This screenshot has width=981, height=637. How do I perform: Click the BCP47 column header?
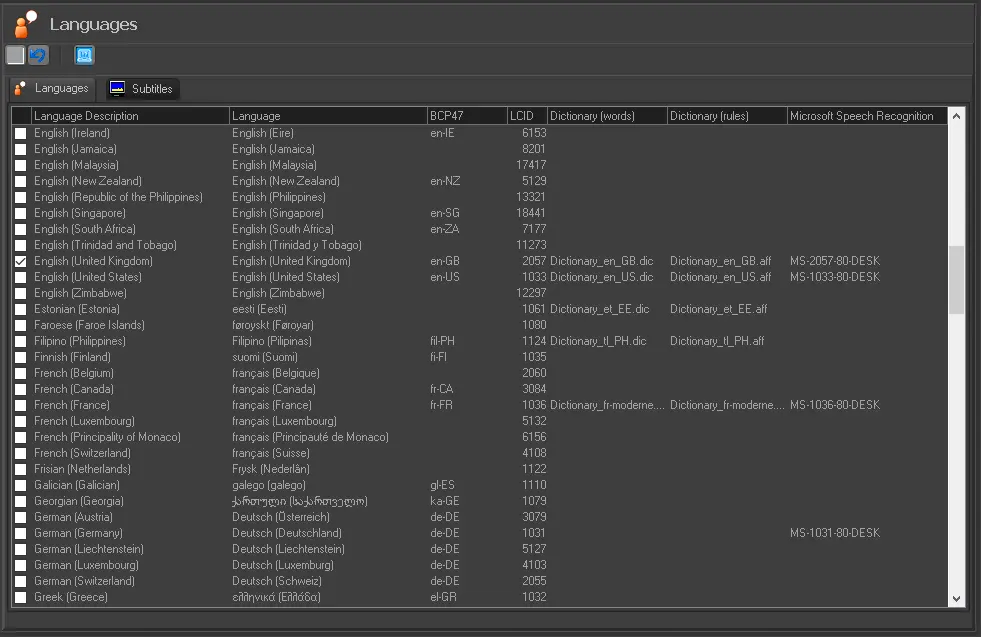pos(466,116)
